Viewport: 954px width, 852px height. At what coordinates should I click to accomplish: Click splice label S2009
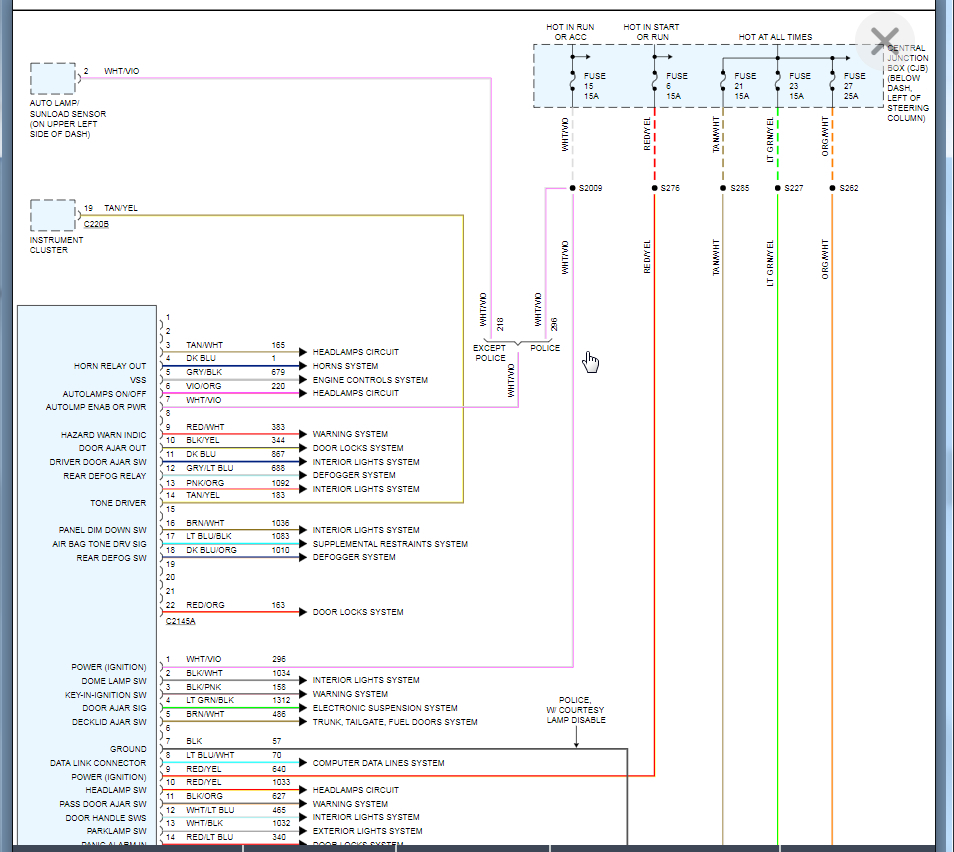(x=590, y=188)
